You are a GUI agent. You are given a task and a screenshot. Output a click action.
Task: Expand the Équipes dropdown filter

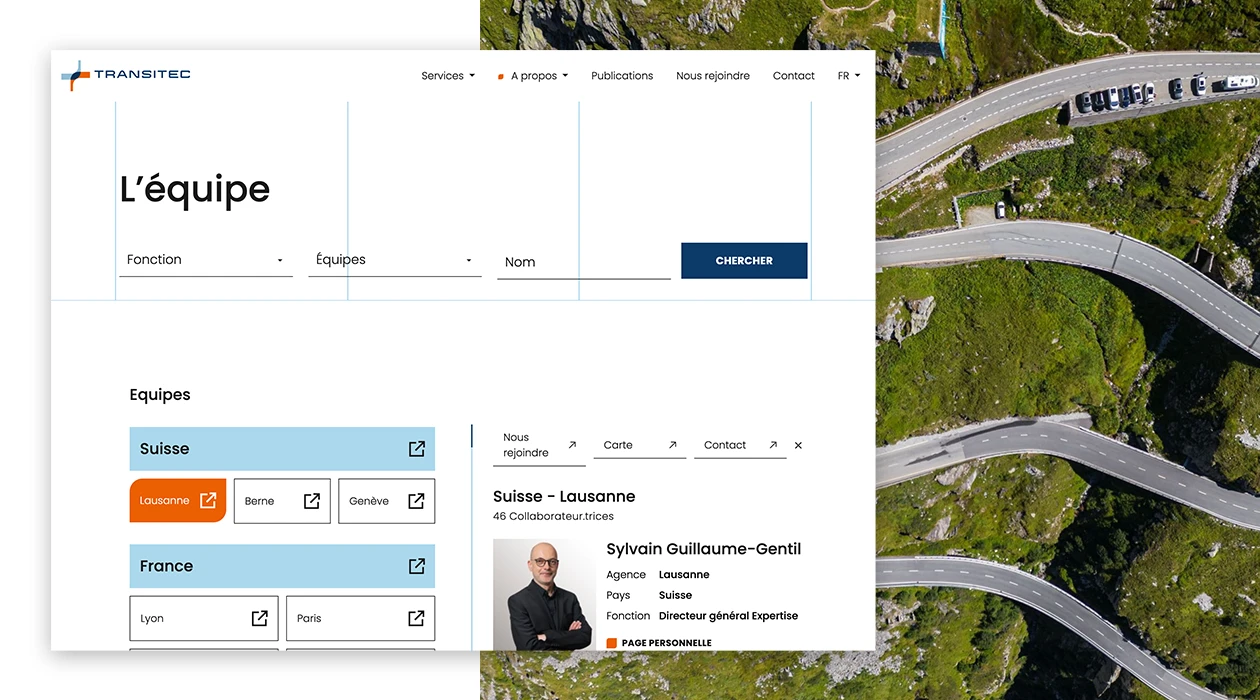pyautogui.click(x=394, y=260)
